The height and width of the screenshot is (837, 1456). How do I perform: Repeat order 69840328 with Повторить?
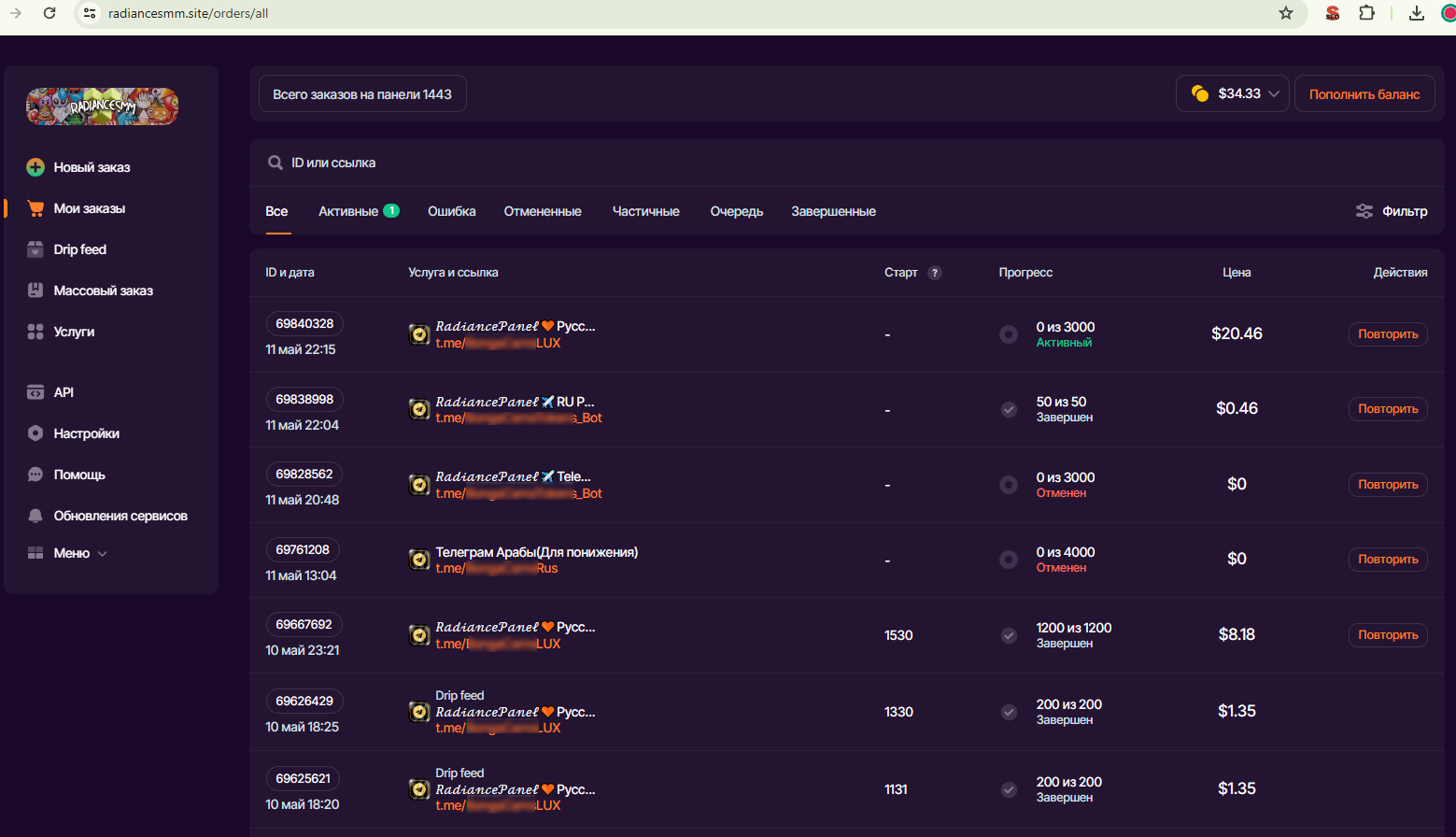[1388, 334]
